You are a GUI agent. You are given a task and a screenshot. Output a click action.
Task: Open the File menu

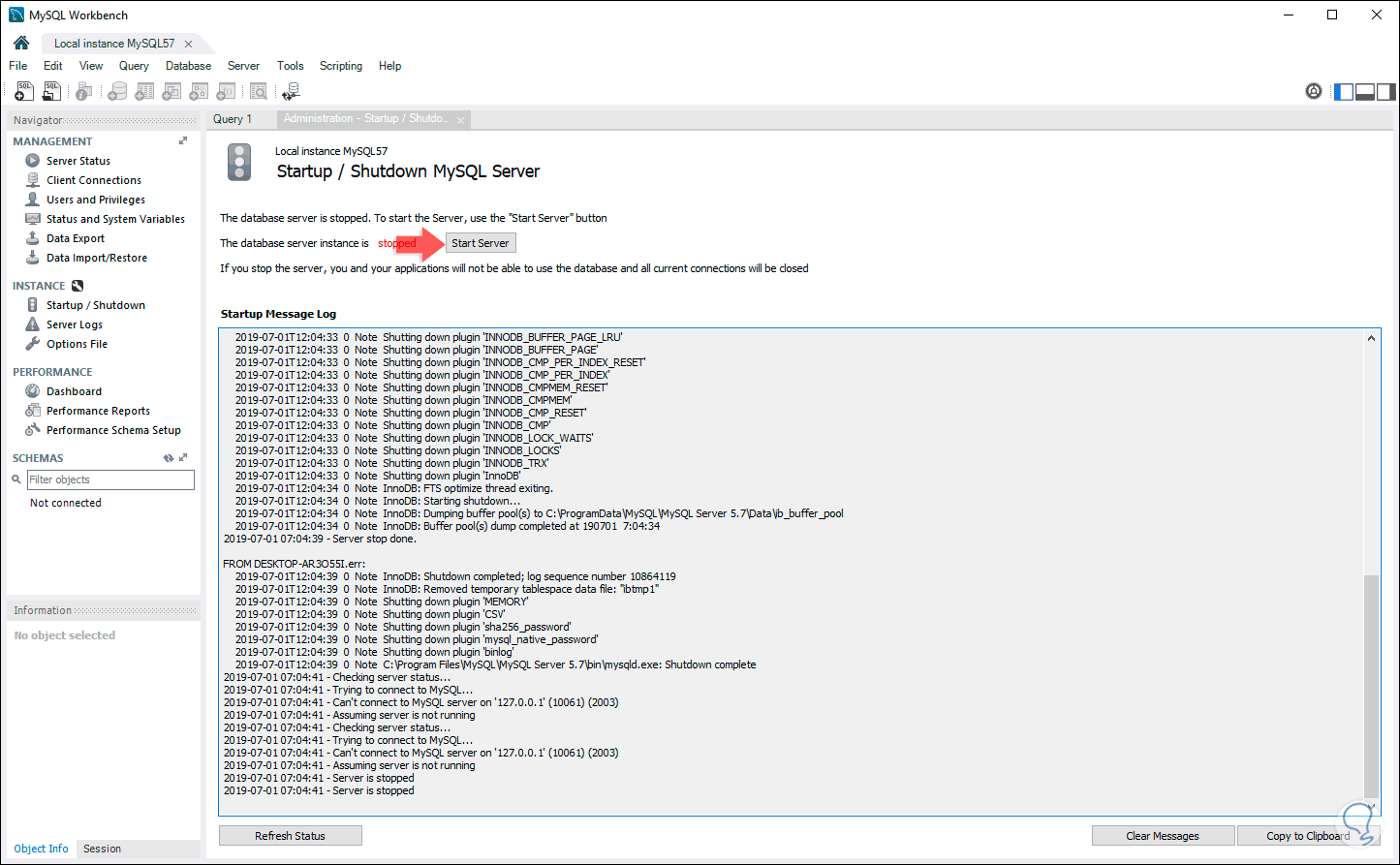(18, 66)
